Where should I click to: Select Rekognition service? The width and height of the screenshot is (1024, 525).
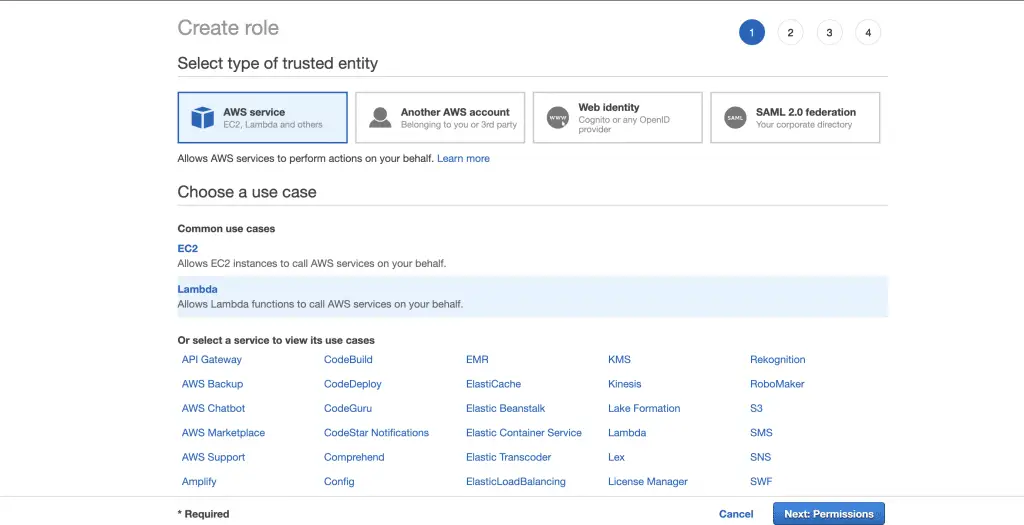click(778, 360)
